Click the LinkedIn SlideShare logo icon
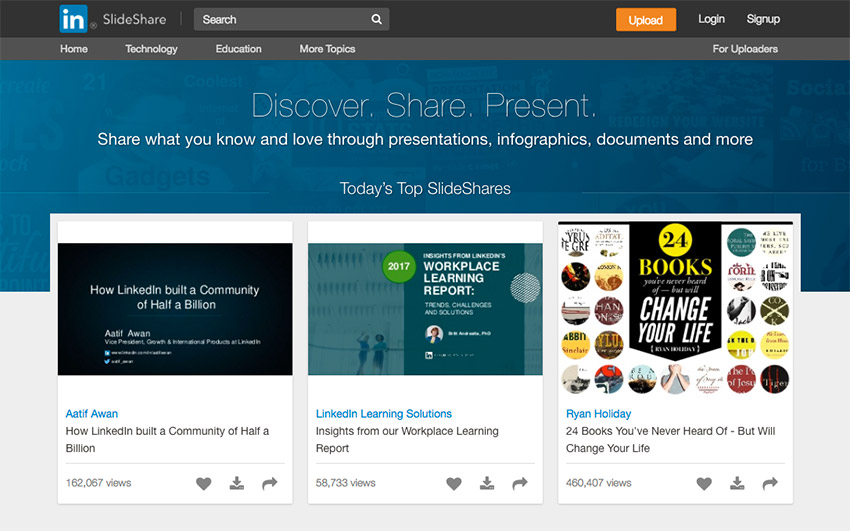Screen dimensions: 850x531 73,19
